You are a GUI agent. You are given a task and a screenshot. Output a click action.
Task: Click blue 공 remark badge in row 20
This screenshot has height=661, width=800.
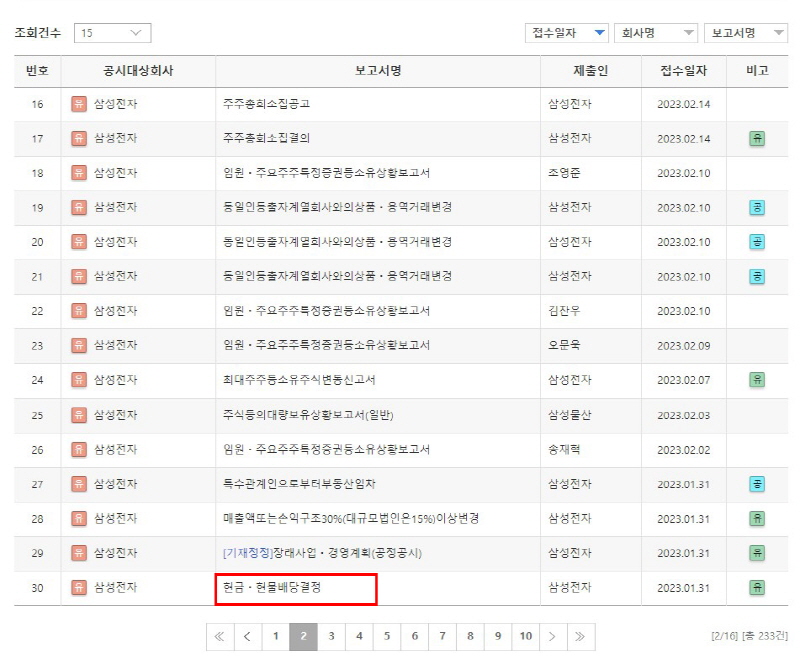coord(757,242)
